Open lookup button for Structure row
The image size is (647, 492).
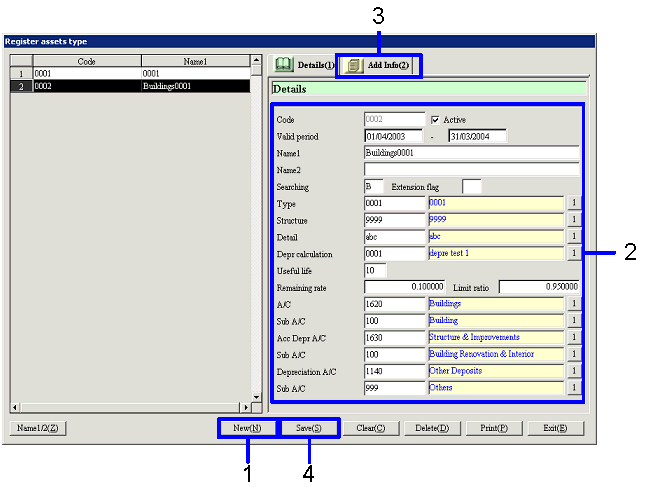574,220
